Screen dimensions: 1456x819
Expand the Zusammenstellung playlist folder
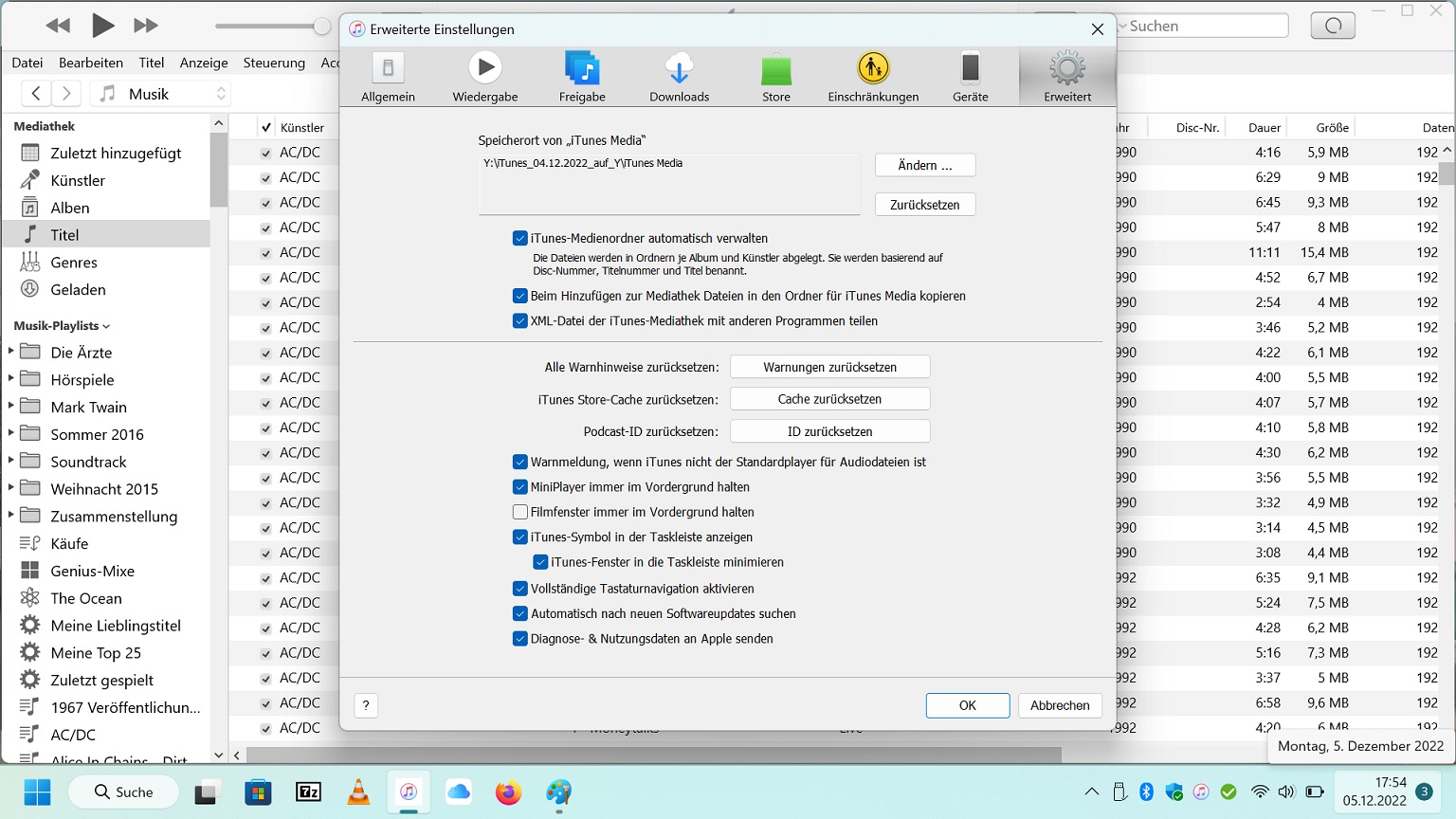click(10, 516)
